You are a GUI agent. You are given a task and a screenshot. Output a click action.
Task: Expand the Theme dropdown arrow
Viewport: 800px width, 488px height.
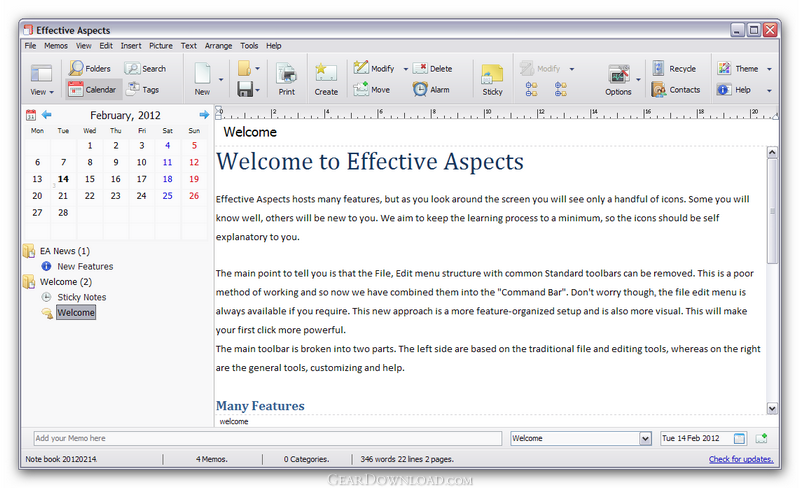click(769, 69)
